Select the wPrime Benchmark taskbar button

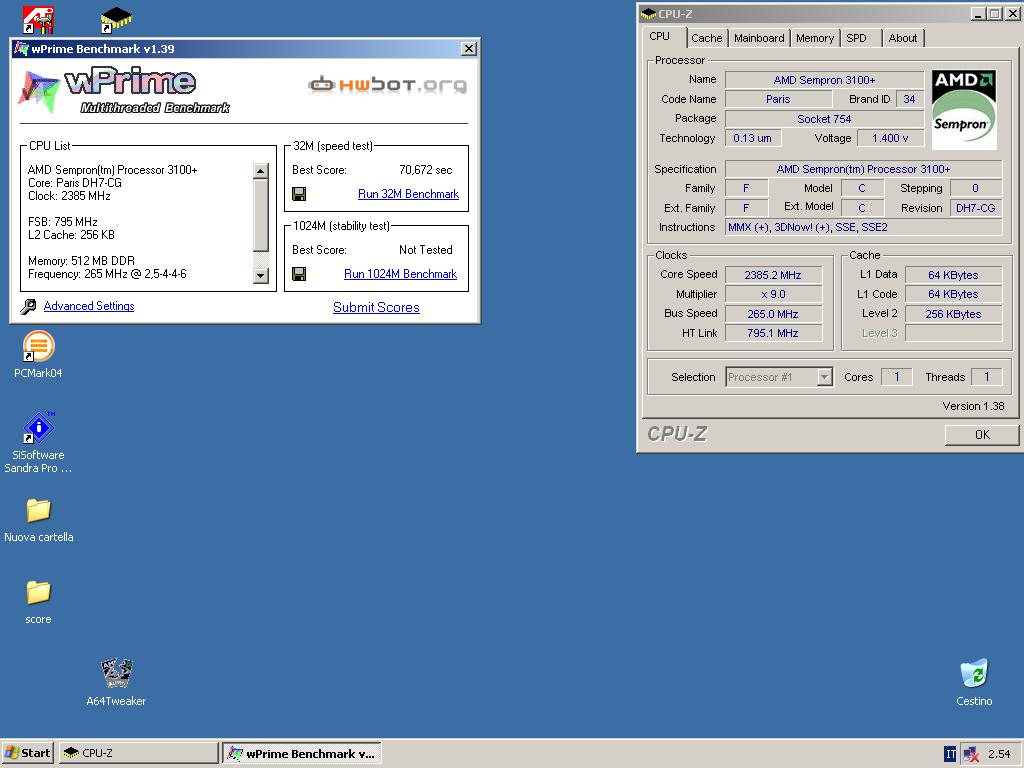pos(302,752)
